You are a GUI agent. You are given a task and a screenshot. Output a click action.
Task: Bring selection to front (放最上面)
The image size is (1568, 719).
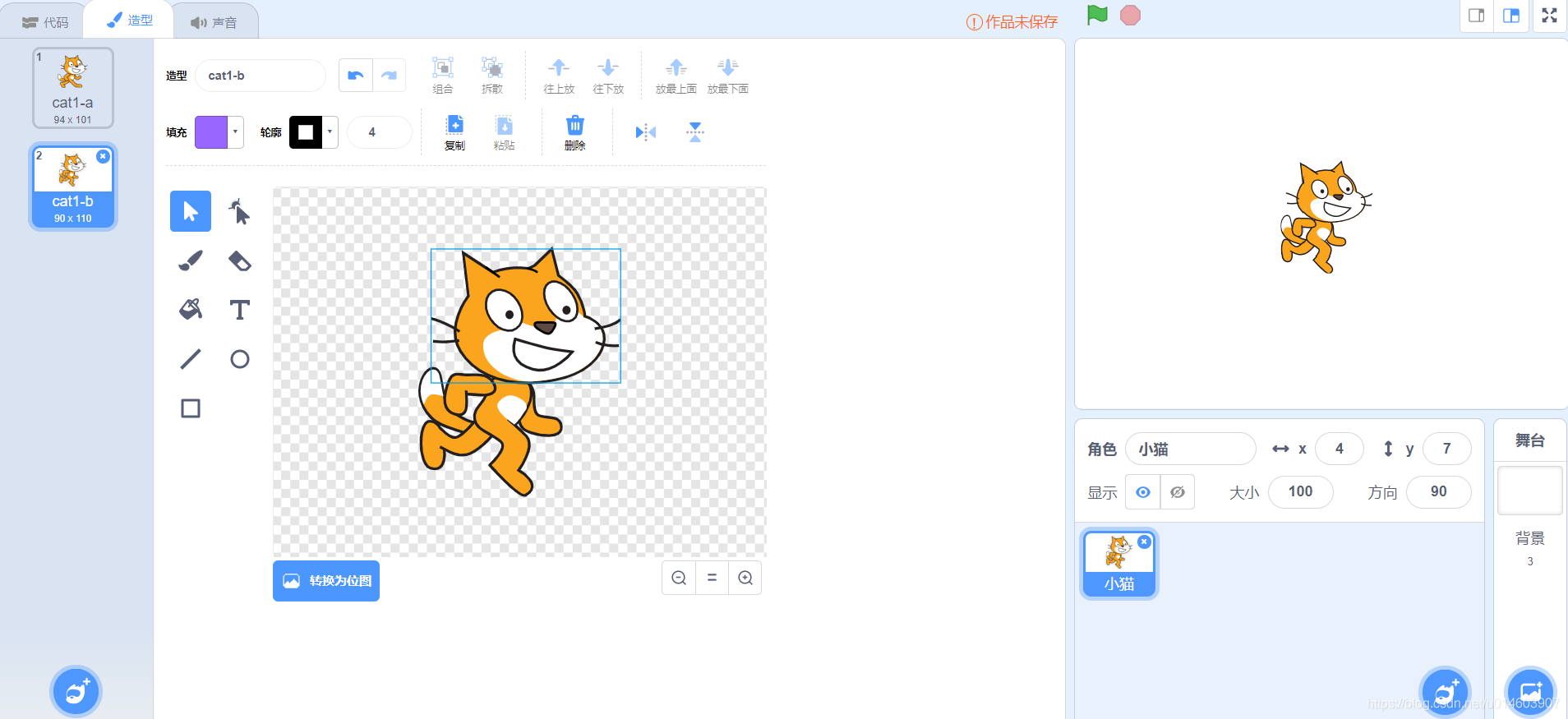pos(676,75)
